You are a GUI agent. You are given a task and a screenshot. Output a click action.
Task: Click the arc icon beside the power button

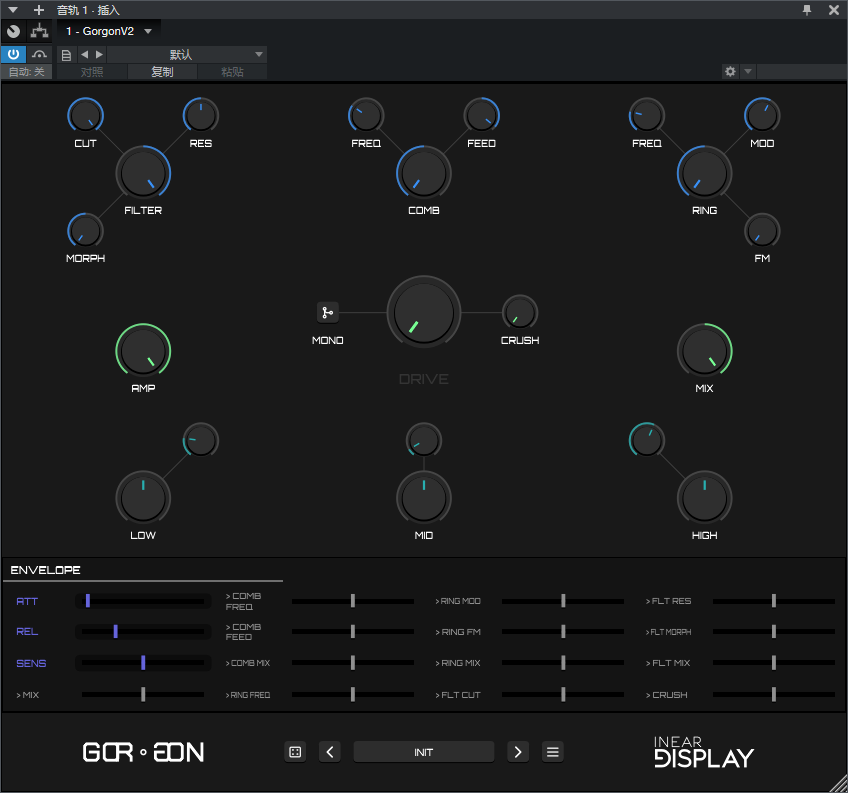(x=39, y=54)
